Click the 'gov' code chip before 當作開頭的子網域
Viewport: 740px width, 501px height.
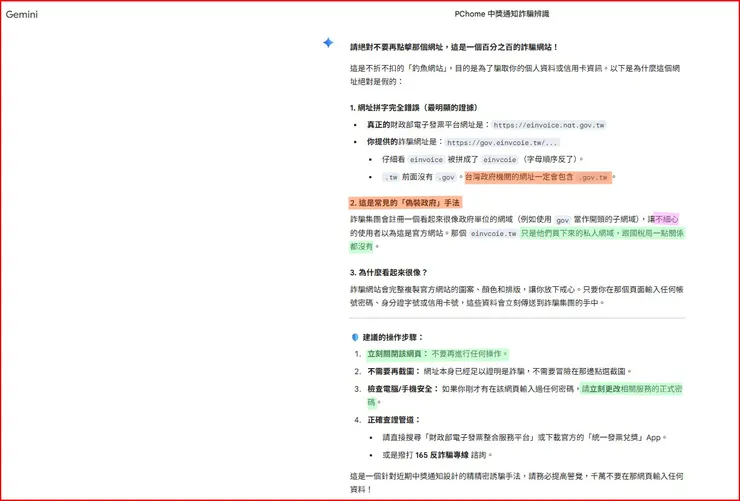(562, 220)
